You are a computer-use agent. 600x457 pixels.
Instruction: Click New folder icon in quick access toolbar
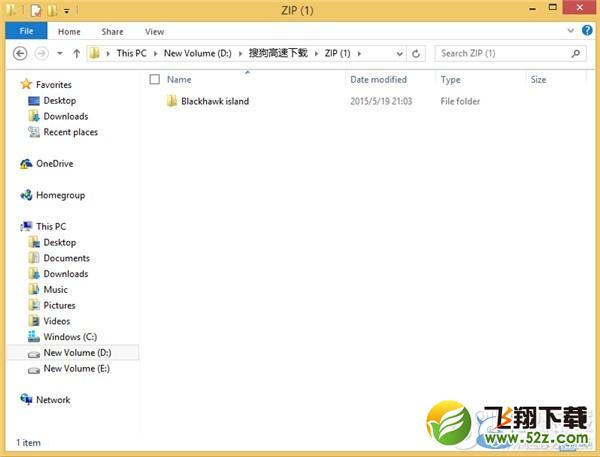click(x=51, y=11)
